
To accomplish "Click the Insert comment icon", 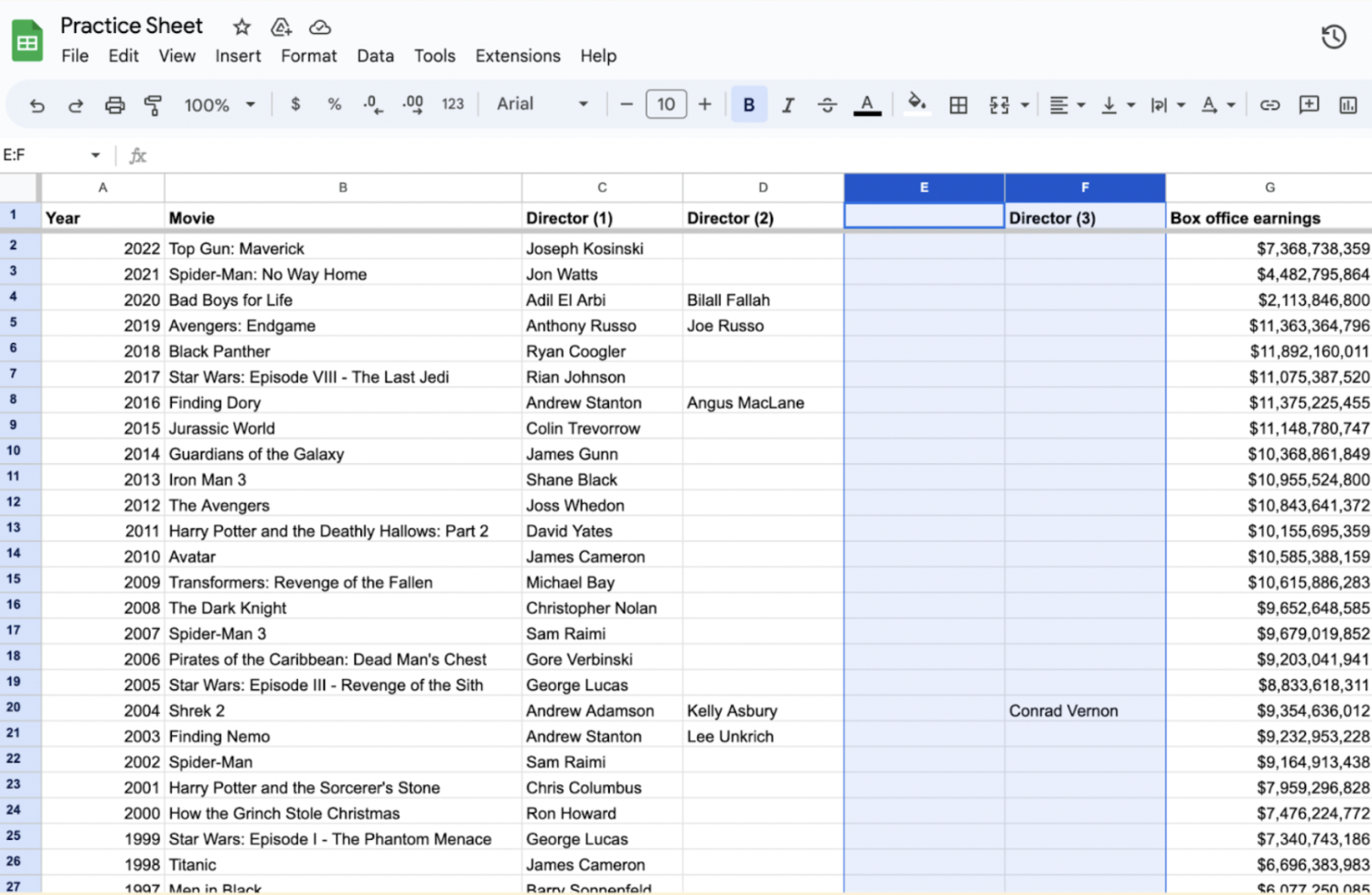I will [x=1309, y=104].
